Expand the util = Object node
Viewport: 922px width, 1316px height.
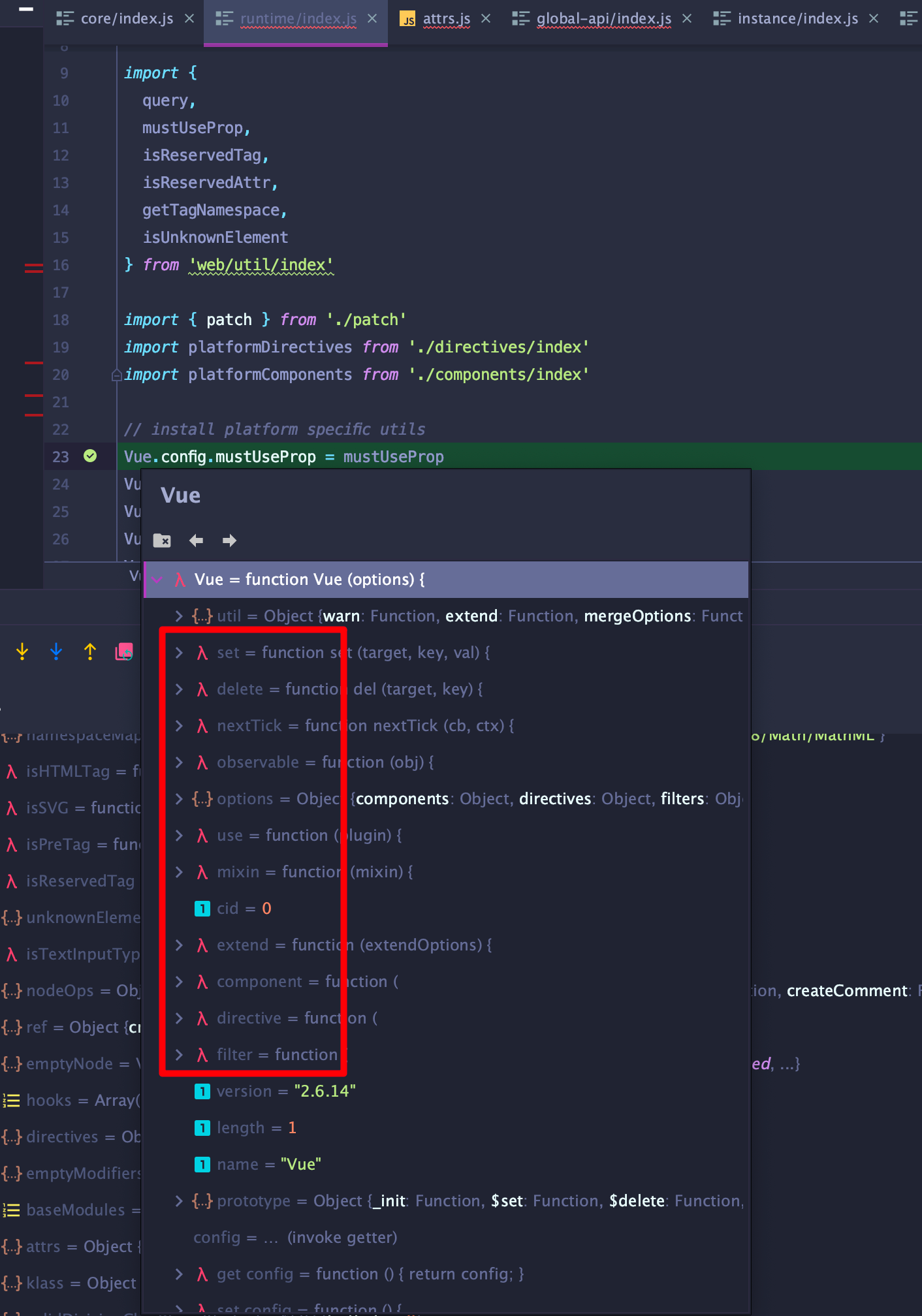179,616
